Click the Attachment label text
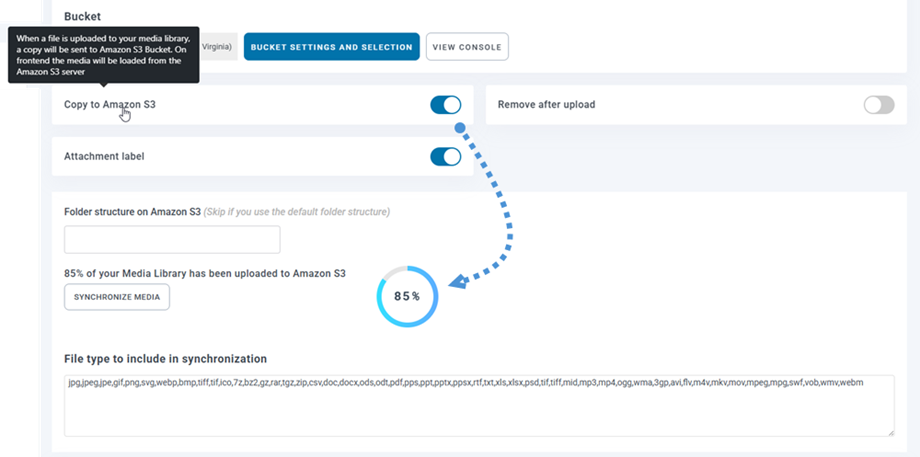920x457 pixels. click(x=104, y=157)
